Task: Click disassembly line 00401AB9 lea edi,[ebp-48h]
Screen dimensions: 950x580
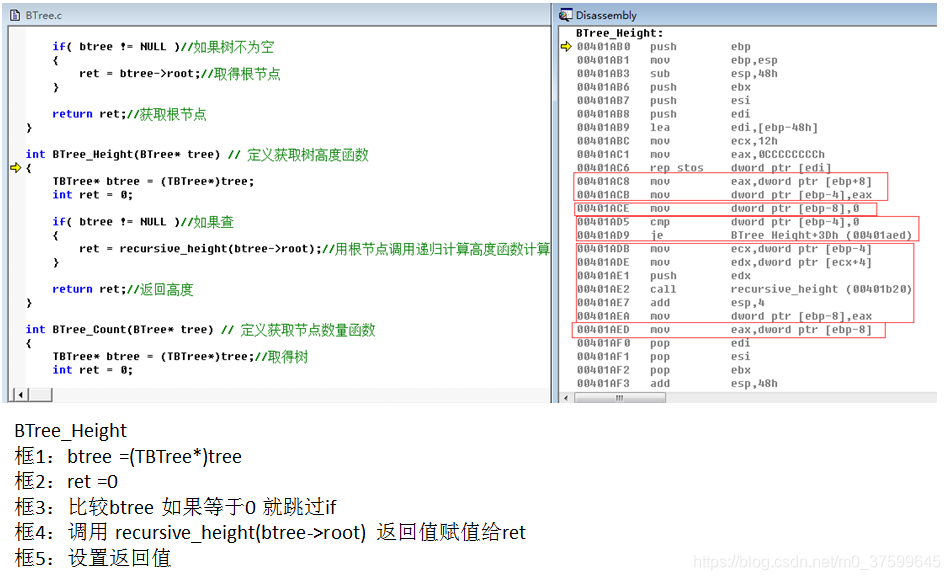Action: click(697, 127)
